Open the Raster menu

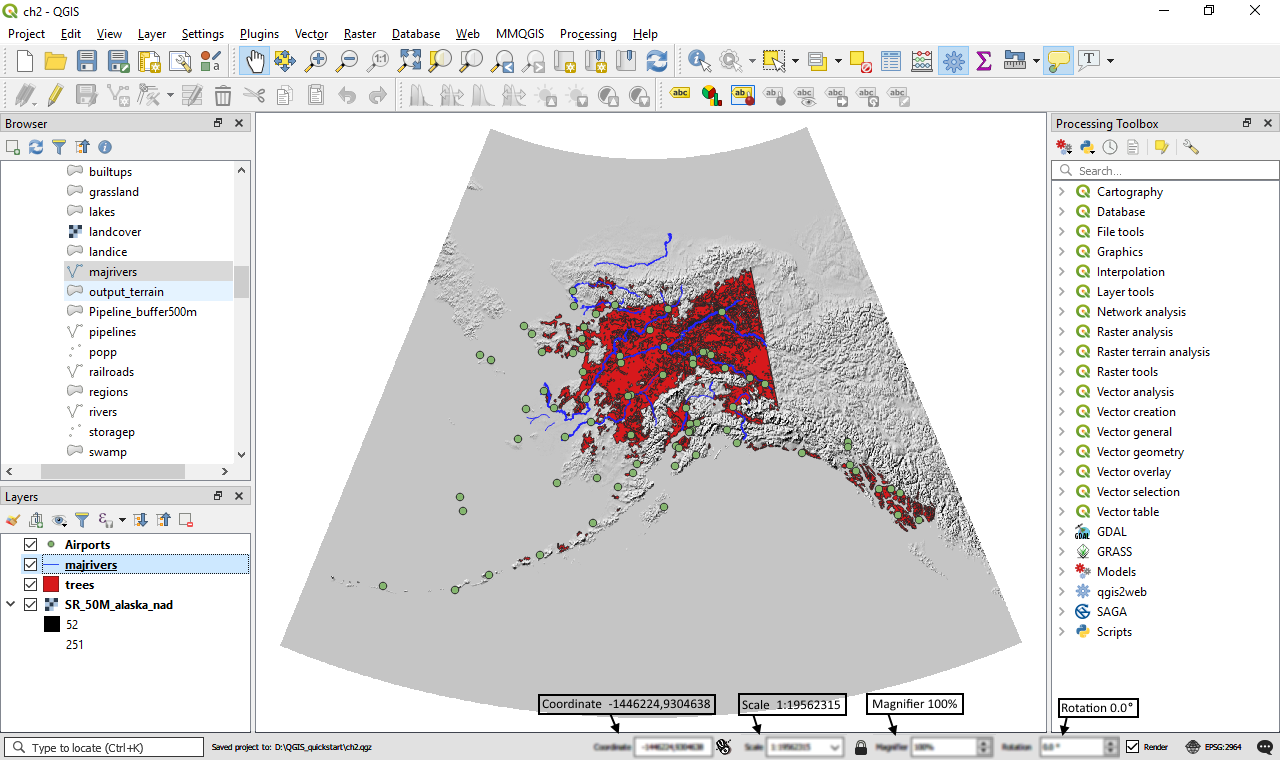360,34
